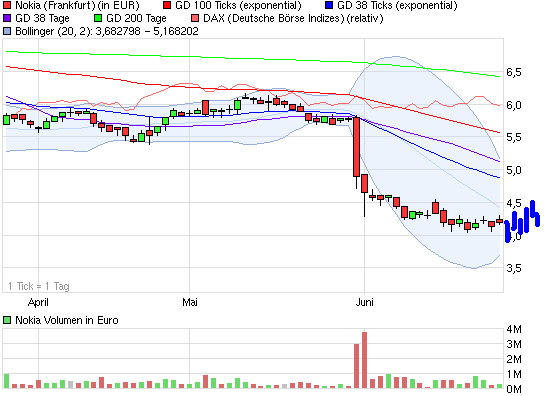Click the blue GD 38 Ticks legend swatch
The height and width of the screenshot is (396, 545).
(x=329, y=5)
